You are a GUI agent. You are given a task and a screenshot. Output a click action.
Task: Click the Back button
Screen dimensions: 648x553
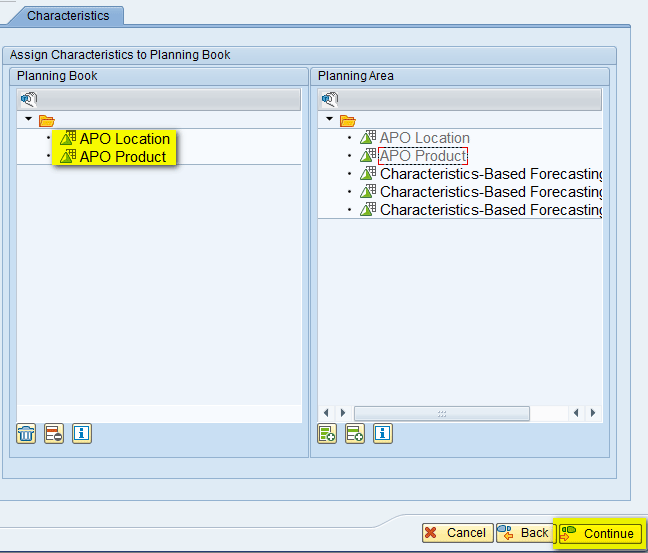point(526,533)
